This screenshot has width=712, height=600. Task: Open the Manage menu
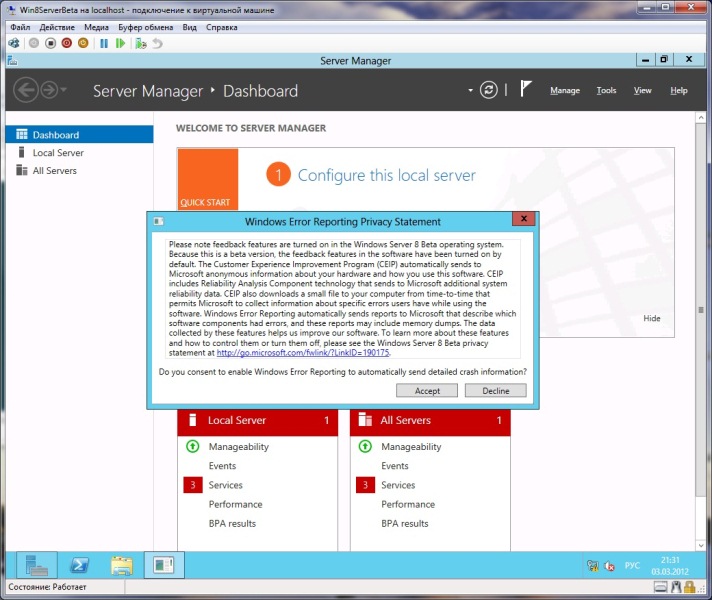(x=565, y=91)
